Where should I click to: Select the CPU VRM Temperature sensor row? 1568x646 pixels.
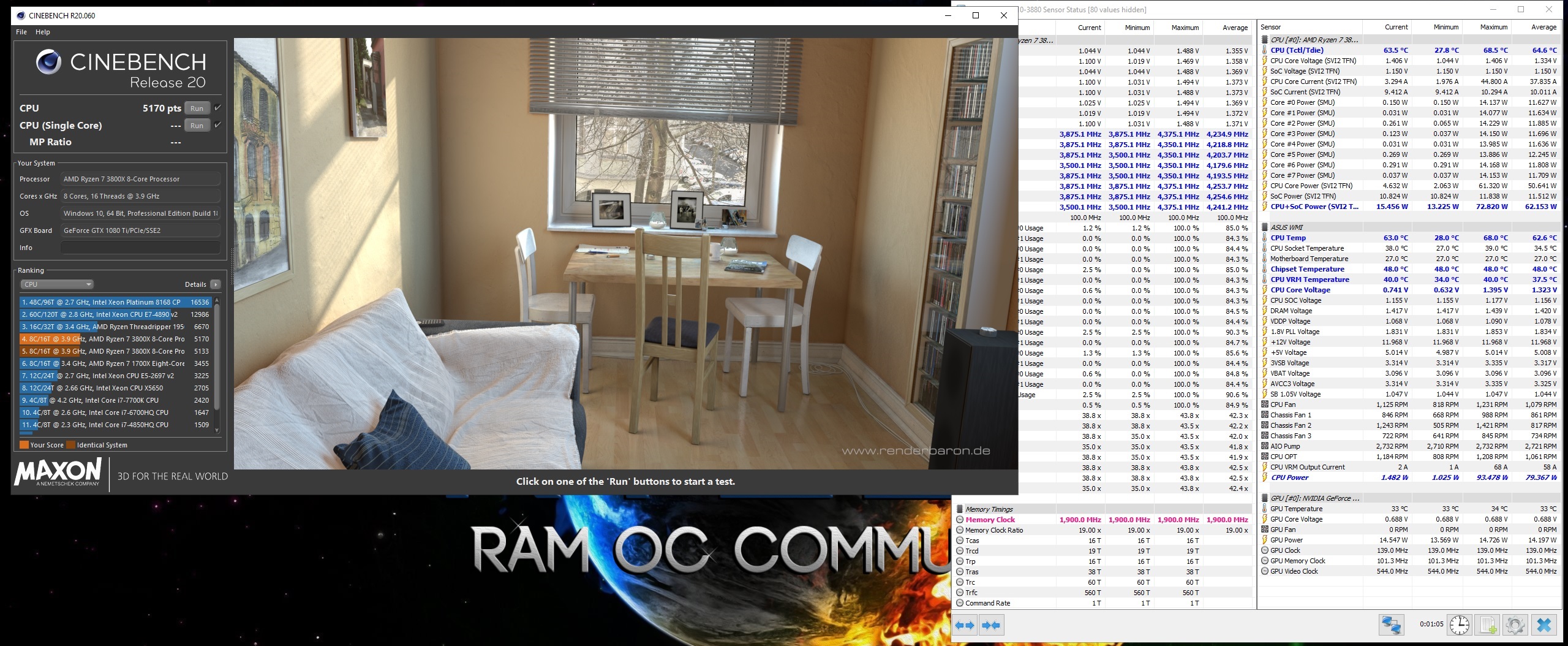[1410, 279]
